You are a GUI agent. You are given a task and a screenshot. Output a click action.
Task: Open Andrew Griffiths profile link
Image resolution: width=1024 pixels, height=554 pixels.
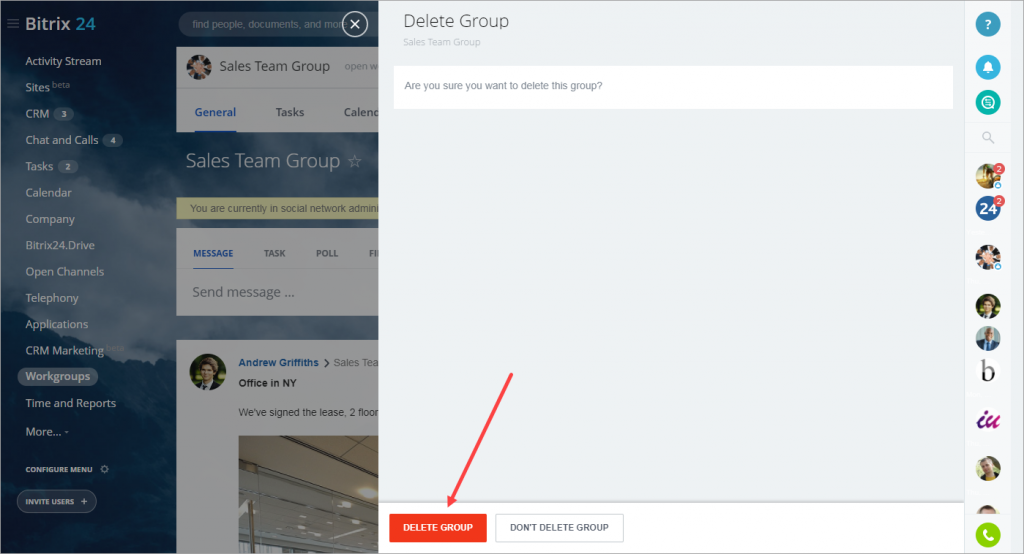click(x=278, y=363)
